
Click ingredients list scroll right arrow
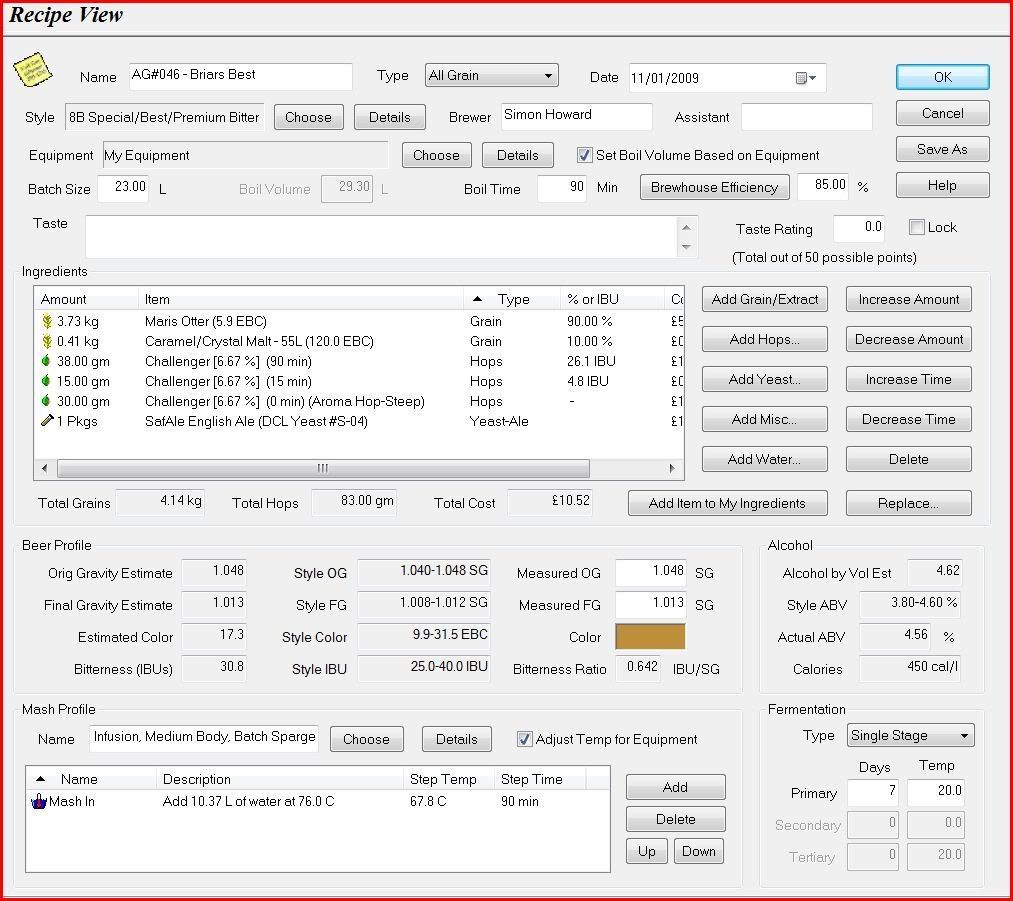pos(672,468)
